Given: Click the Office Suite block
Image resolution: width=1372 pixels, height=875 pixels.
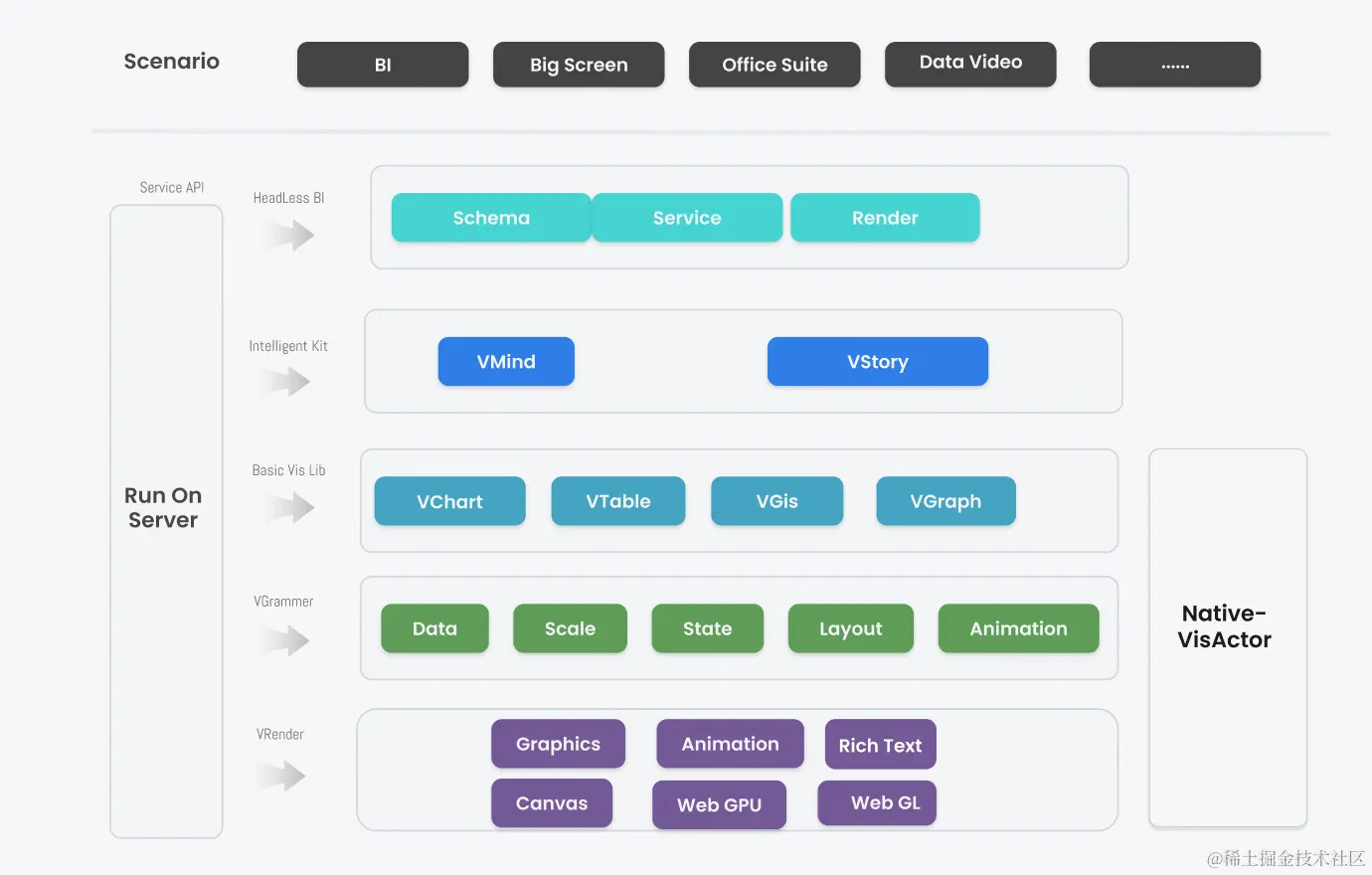Looking at the screenshot, I should (774, 65).
